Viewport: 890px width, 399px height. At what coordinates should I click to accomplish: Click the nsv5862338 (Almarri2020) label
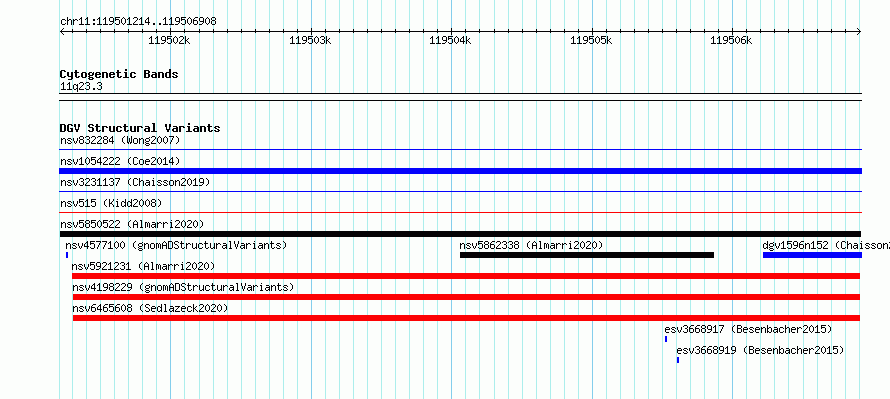(531, 245)
